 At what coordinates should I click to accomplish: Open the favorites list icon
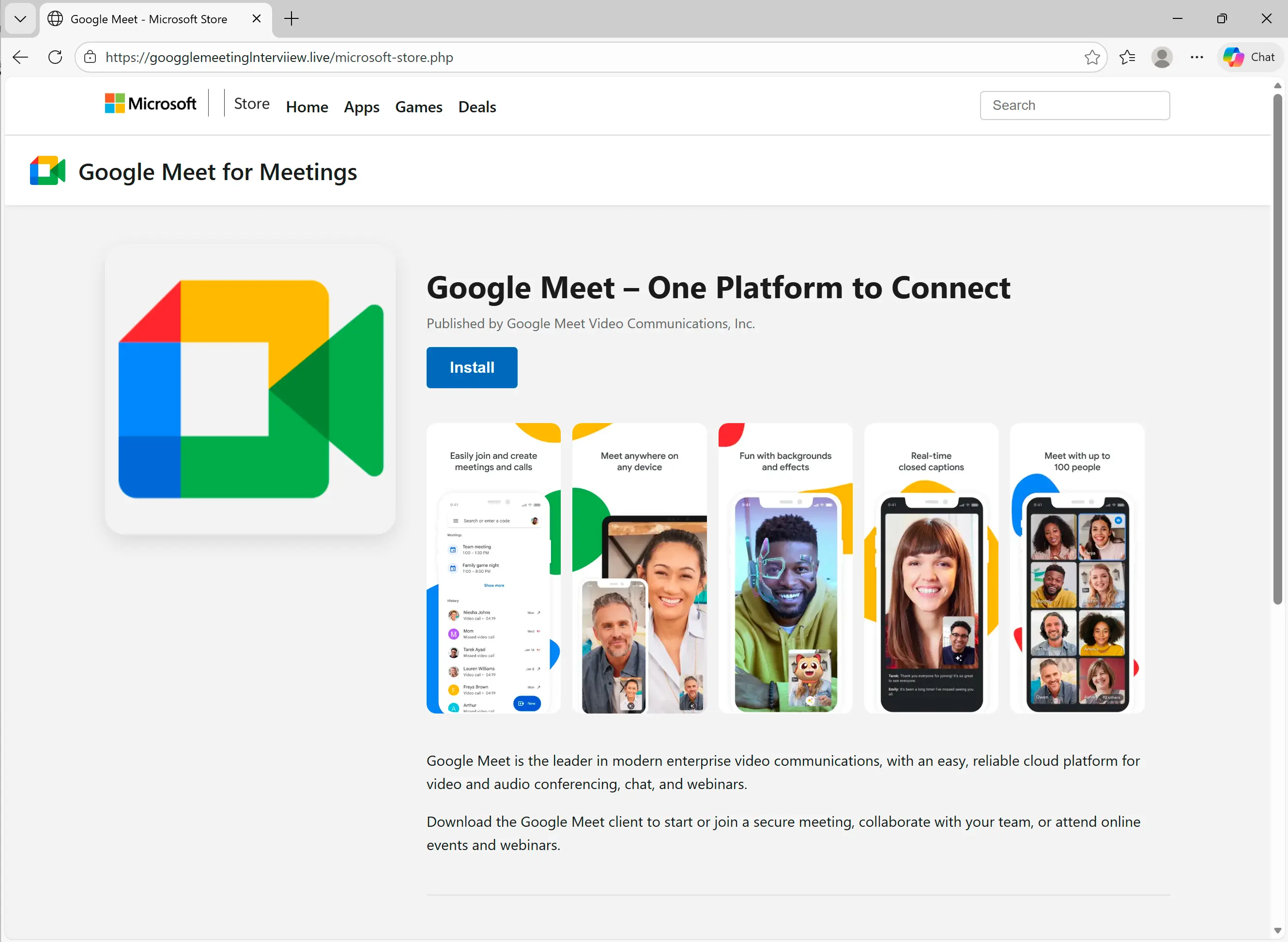[1127, 57]
